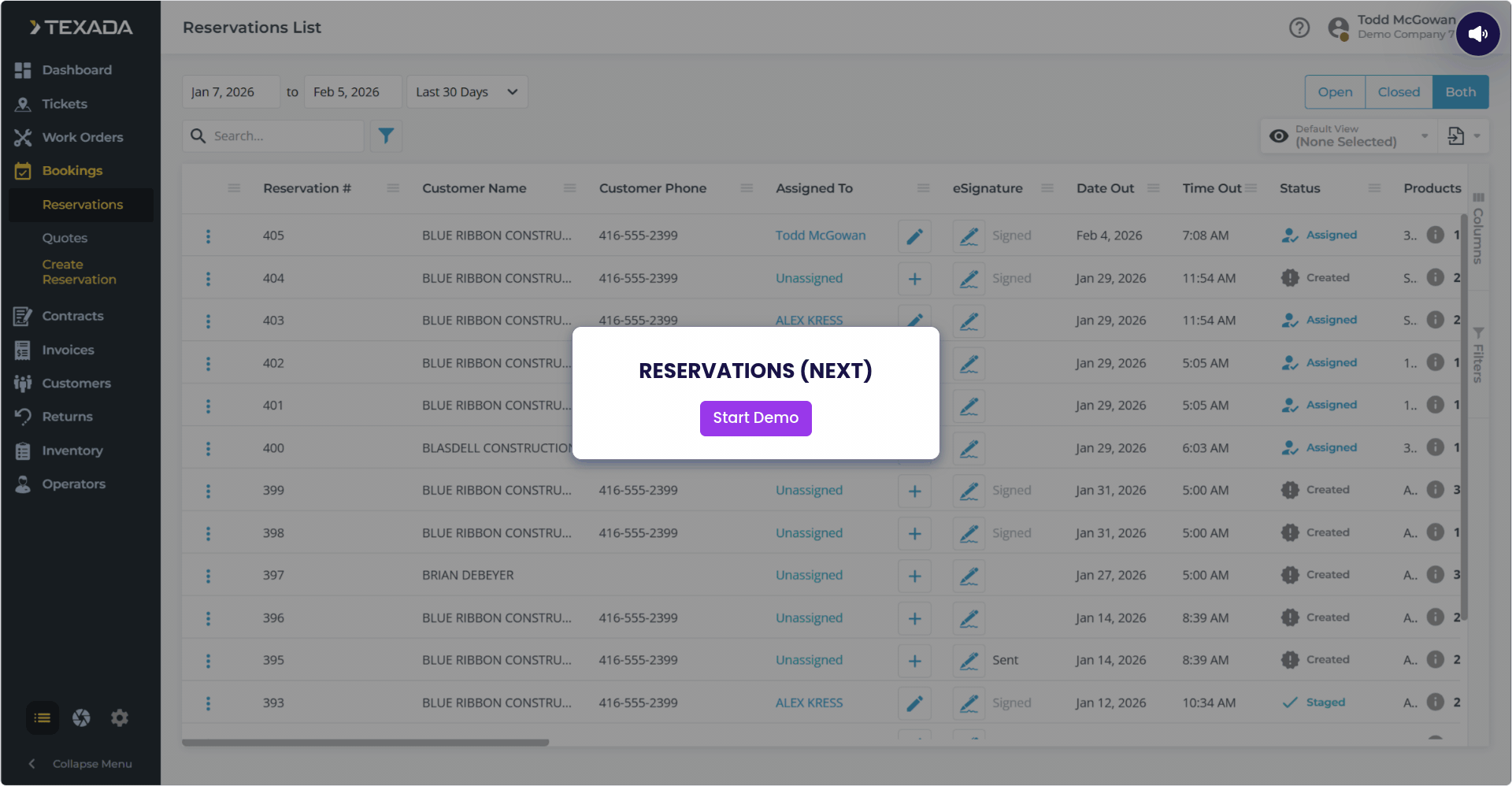The width and height of the screenshot is (1512, 786).
Task: Open Create Reservation link
Action: click(79, 272)
